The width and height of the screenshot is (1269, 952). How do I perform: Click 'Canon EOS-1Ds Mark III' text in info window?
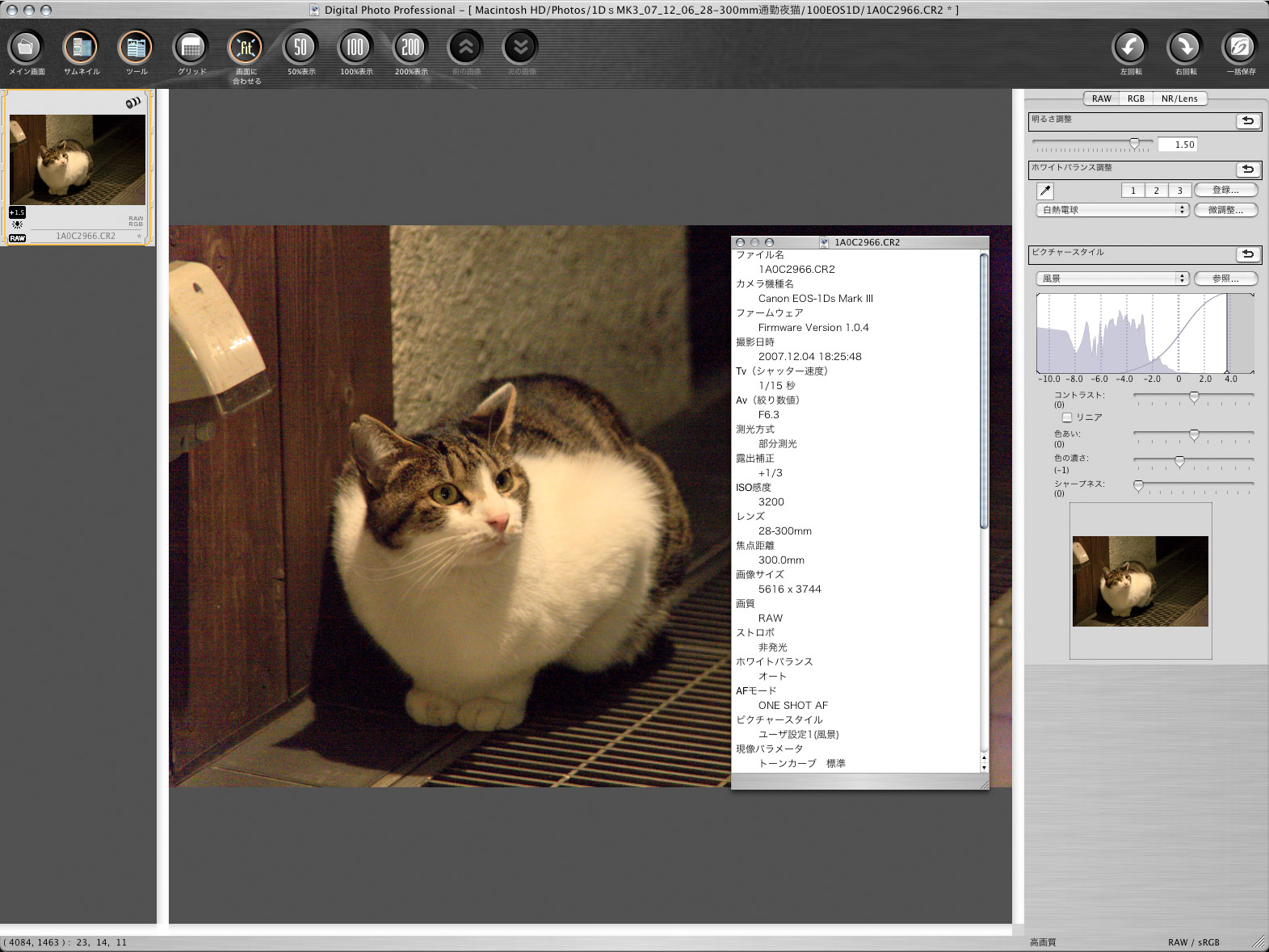click(x=815, y=299)
